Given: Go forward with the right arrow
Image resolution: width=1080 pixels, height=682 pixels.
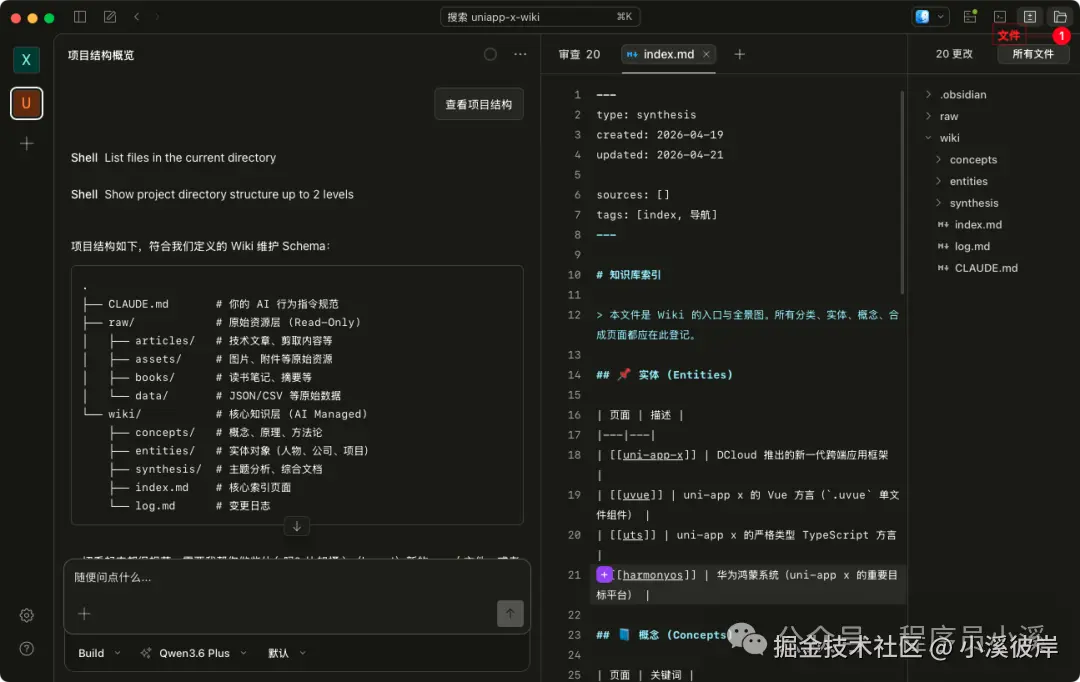Looking at the screenshot, I should (x=157, y=17).
